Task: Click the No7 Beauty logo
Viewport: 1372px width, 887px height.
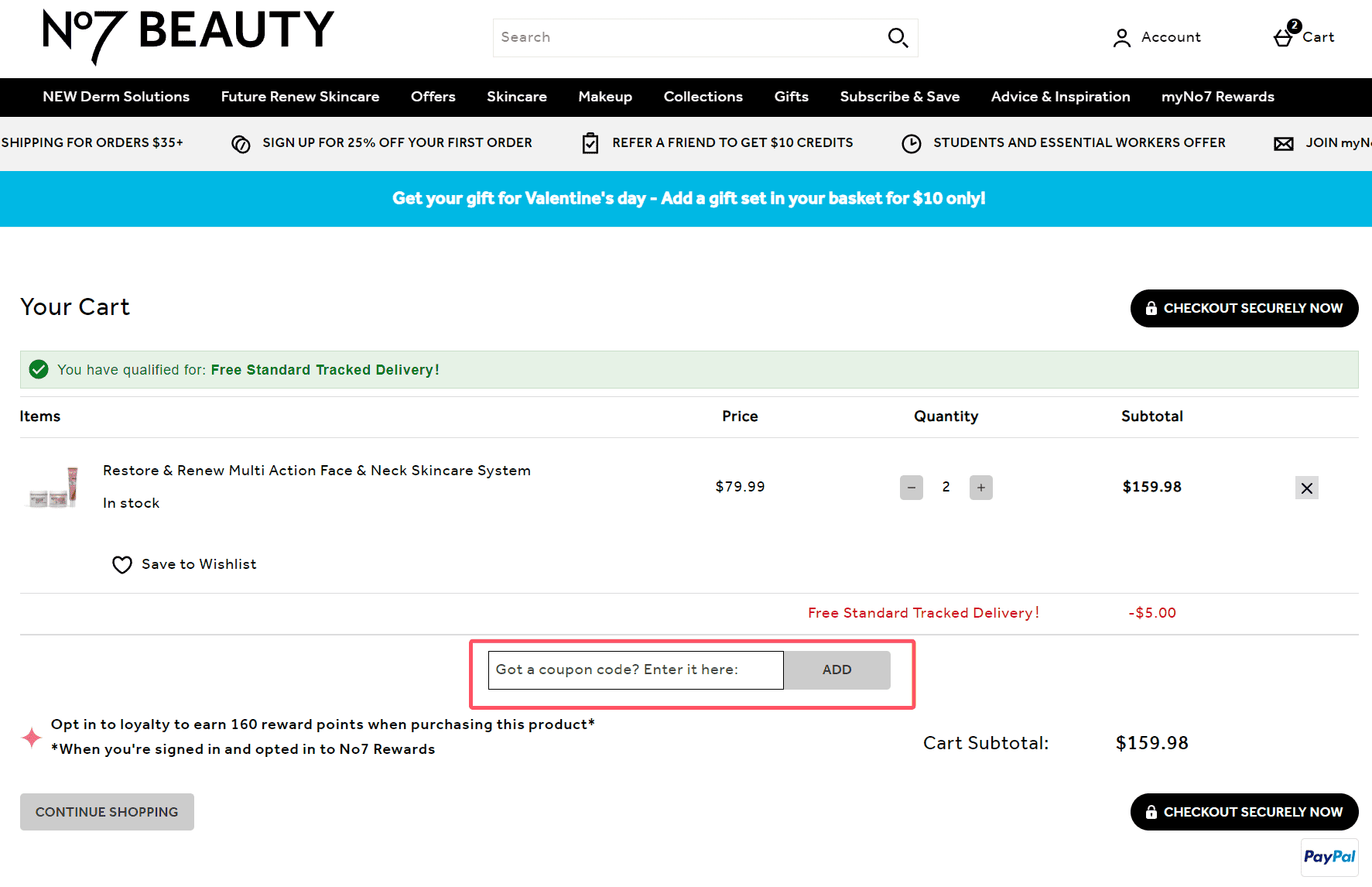Action: [188, 36]
